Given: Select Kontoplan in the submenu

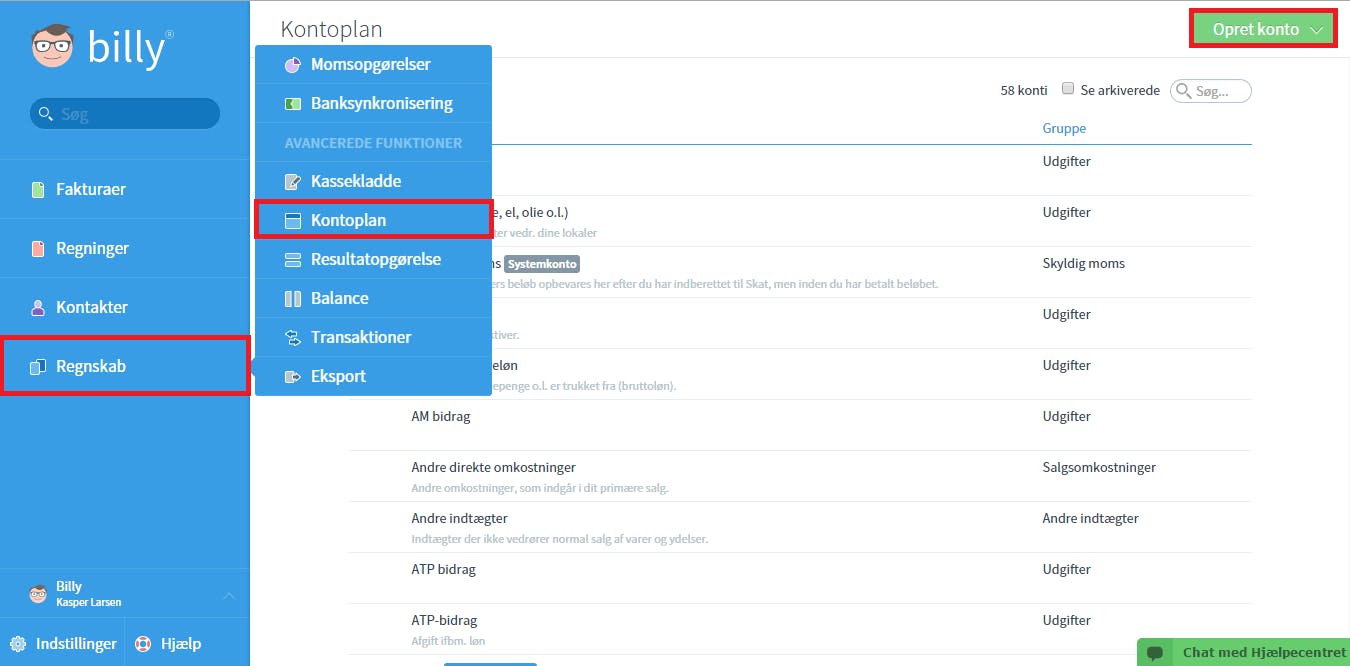Looking at the screenshot, I should pos(373,221).
